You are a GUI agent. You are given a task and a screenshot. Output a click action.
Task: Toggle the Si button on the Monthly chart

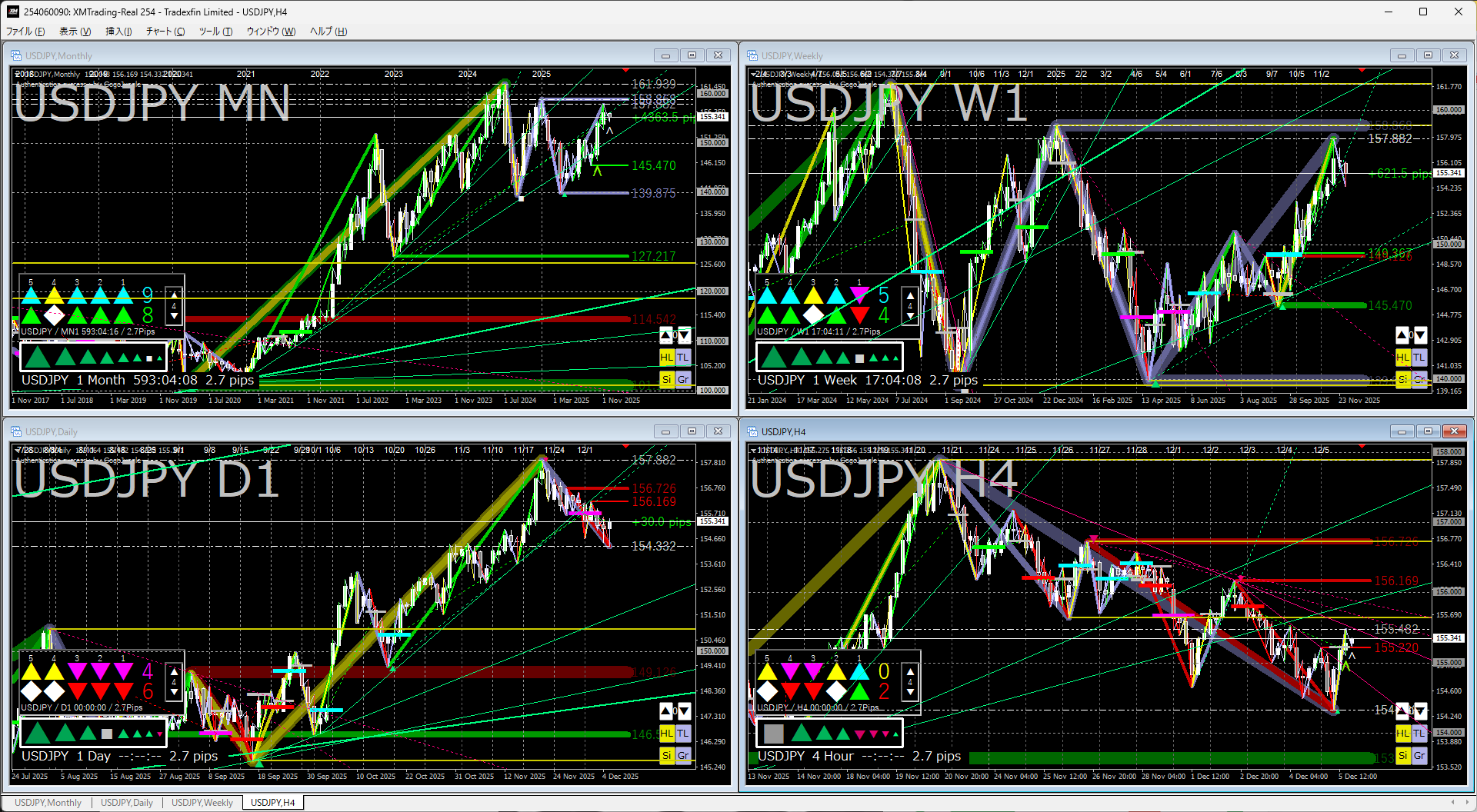point(666,379)
